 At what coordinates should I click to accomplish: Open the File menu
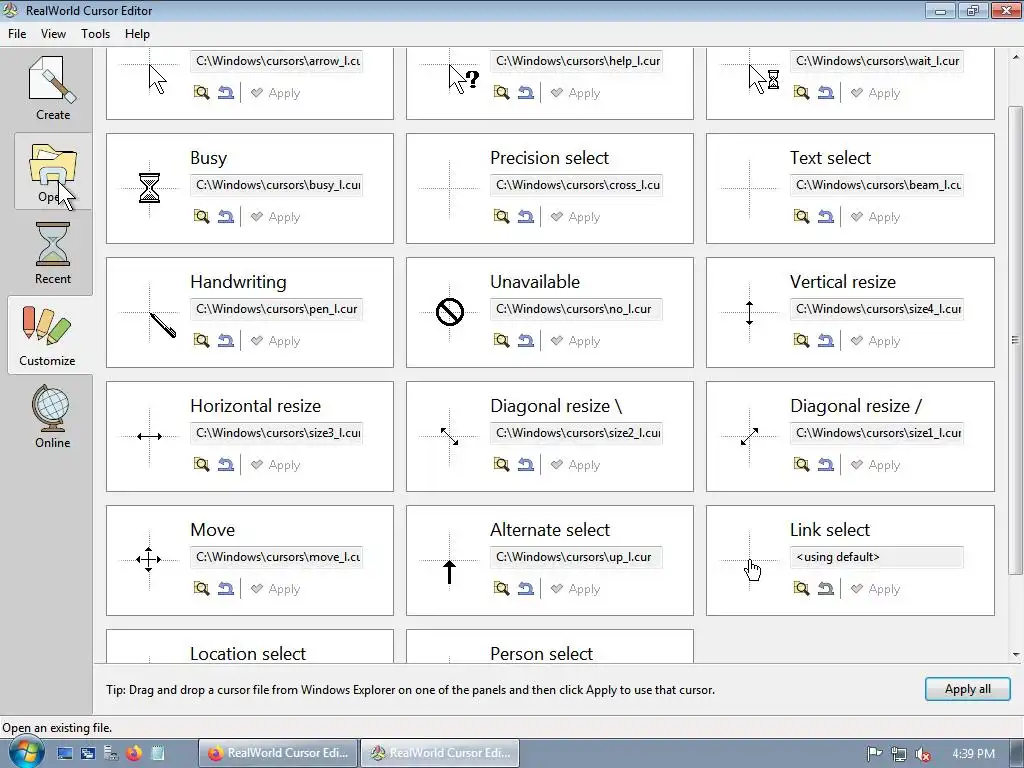tap(17, 34)
